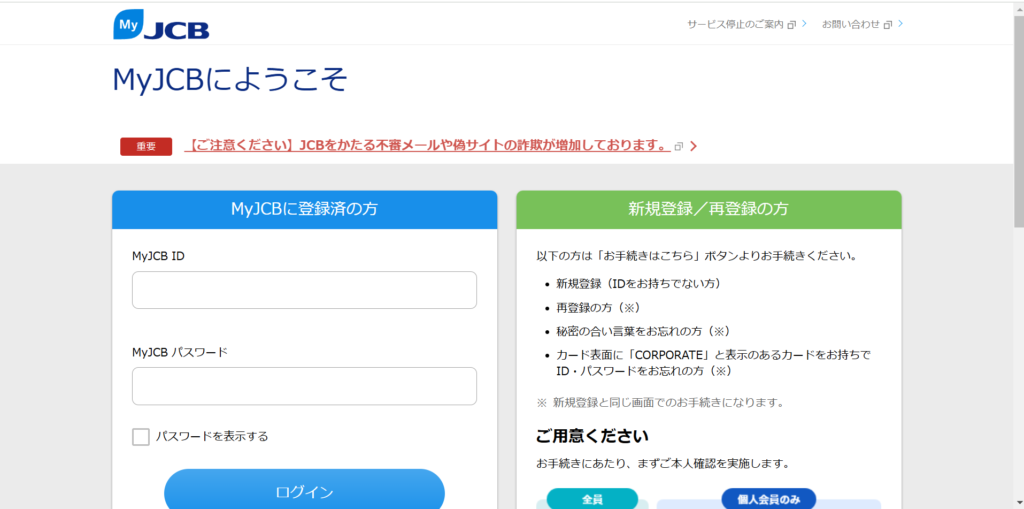Click the 新規登録（IDをお持ちでない方） bullet text
This screenshot has width=1024, height=509.
(639, 284)
